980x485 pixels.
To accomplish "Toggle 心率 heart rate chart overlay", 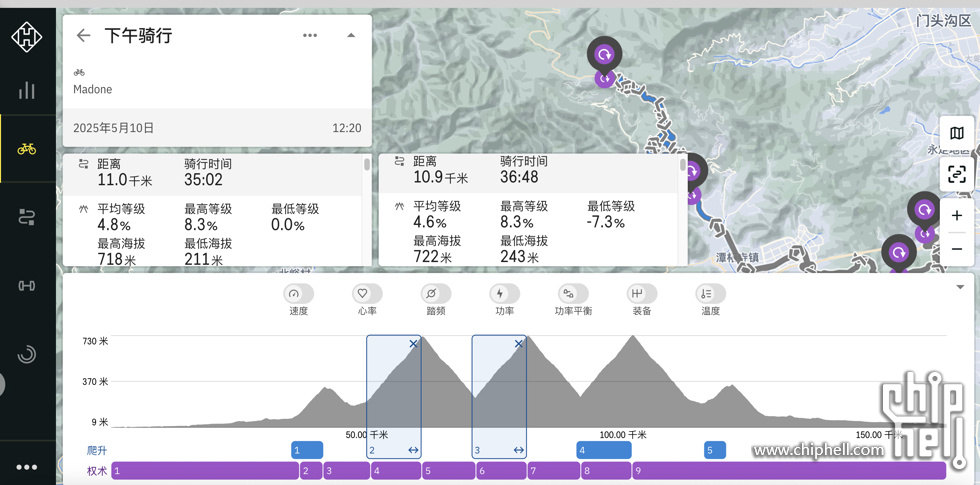I will pyautogui.click(x=367, y=294).
